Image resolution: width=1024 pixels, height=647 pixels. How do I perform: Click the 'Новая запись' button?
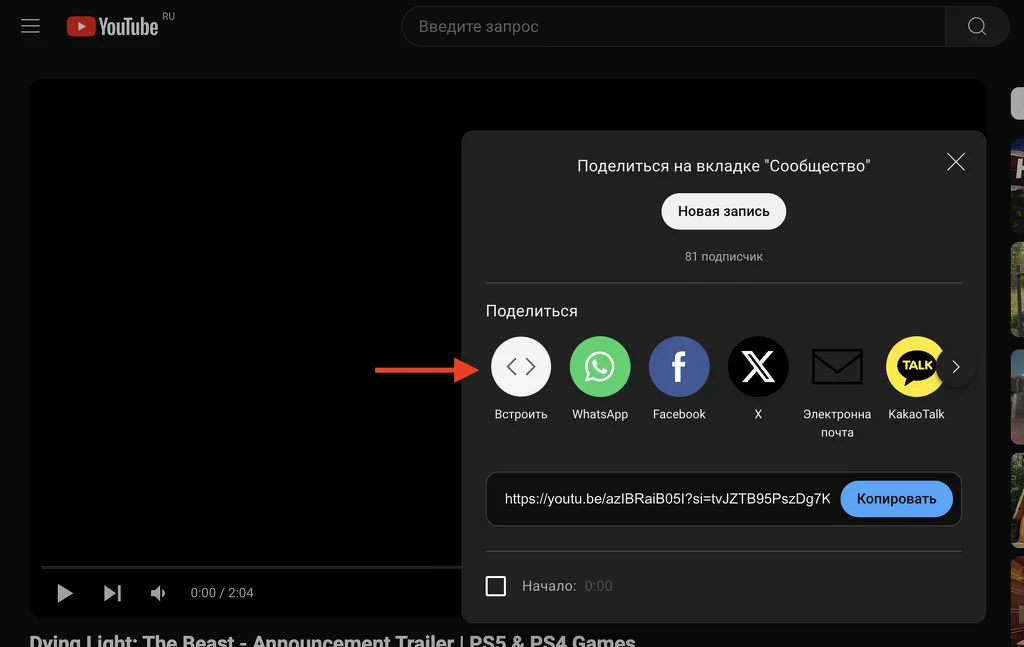pyautogui.click(x=724, y=212)
